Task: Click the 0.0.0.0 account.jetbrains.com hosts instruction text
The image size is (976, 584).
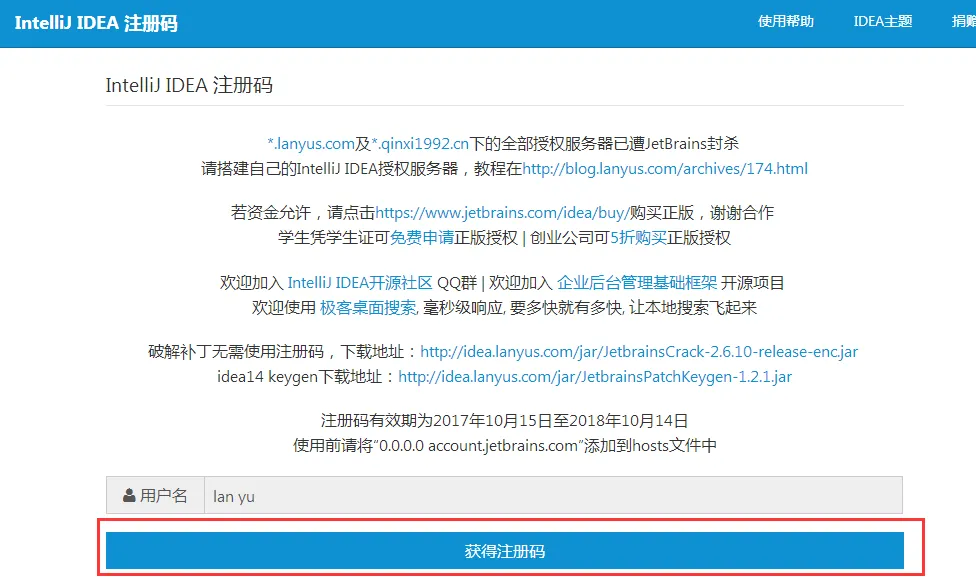Action: point(505,446)
